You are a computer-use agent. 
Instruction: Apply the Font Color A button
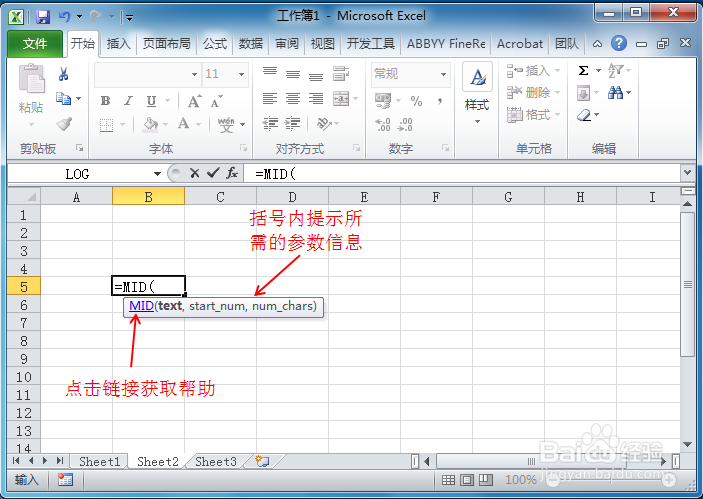(183, 123)
